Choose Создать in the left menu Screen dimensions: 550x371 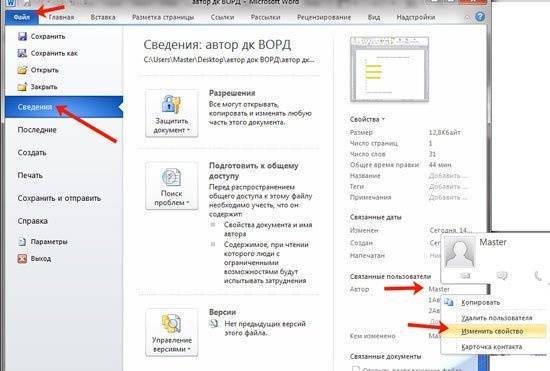tap(32, 153)
